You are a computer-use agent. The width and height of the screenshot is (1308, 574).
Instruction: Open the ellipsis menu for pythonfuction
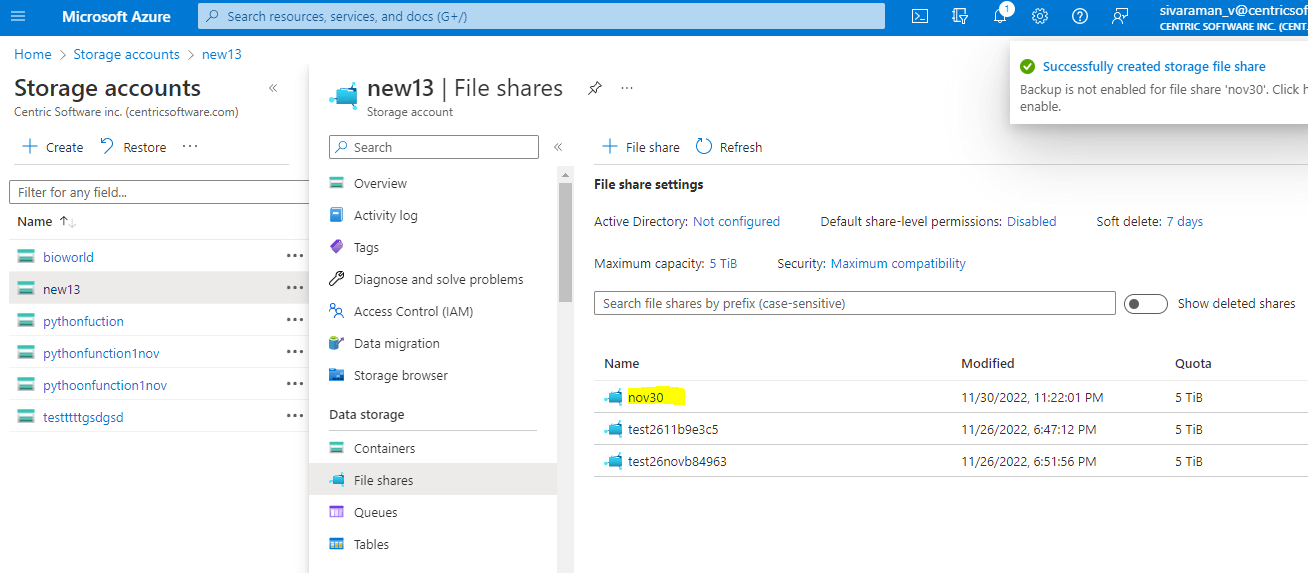click(295, 320)
